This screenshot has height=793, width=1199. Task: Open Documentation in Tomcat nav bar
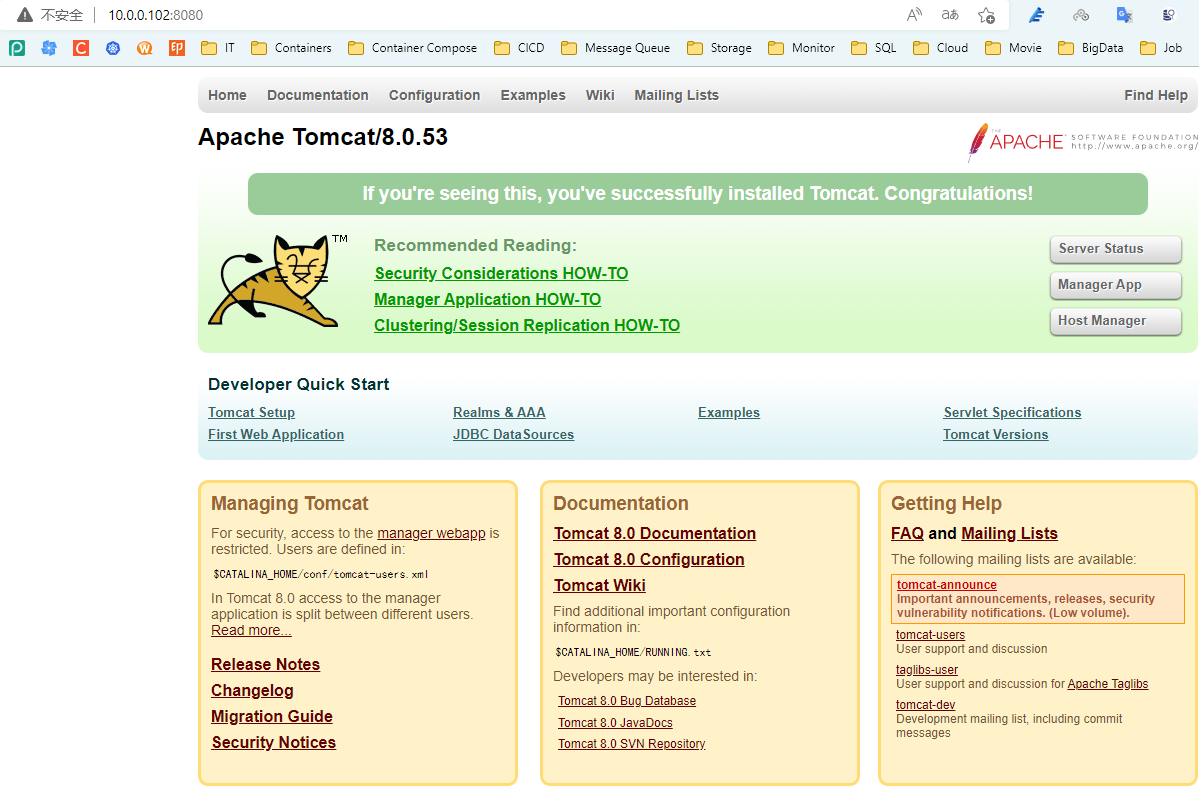(317, 96)
